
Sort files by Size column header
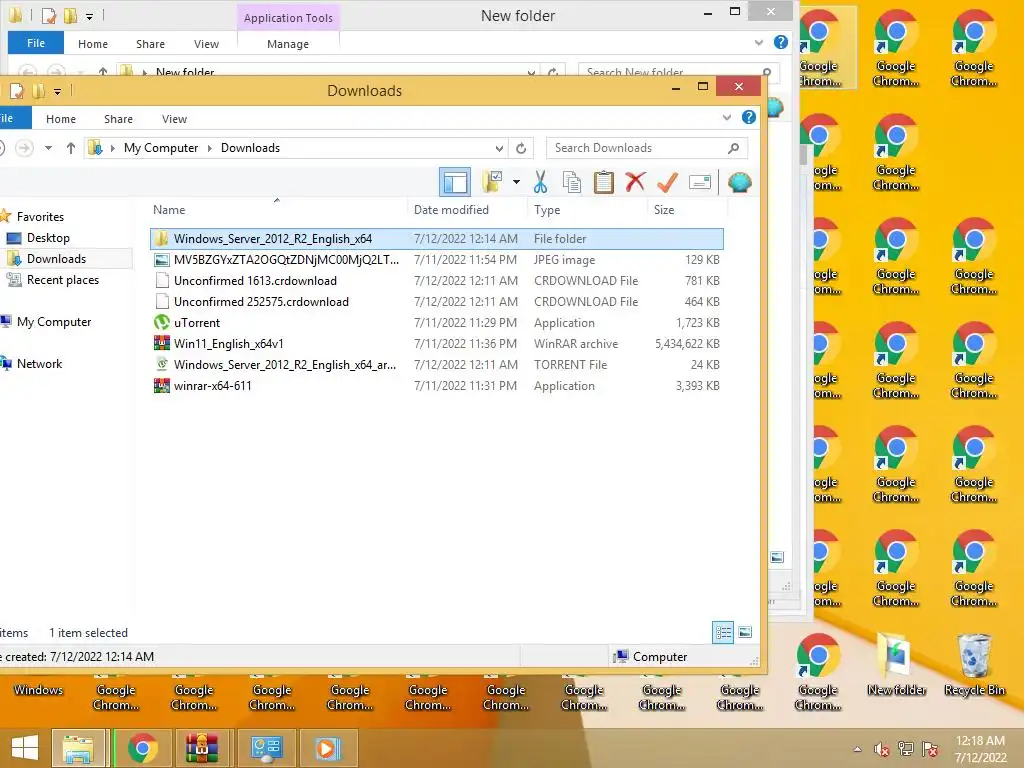coord(664,210)
